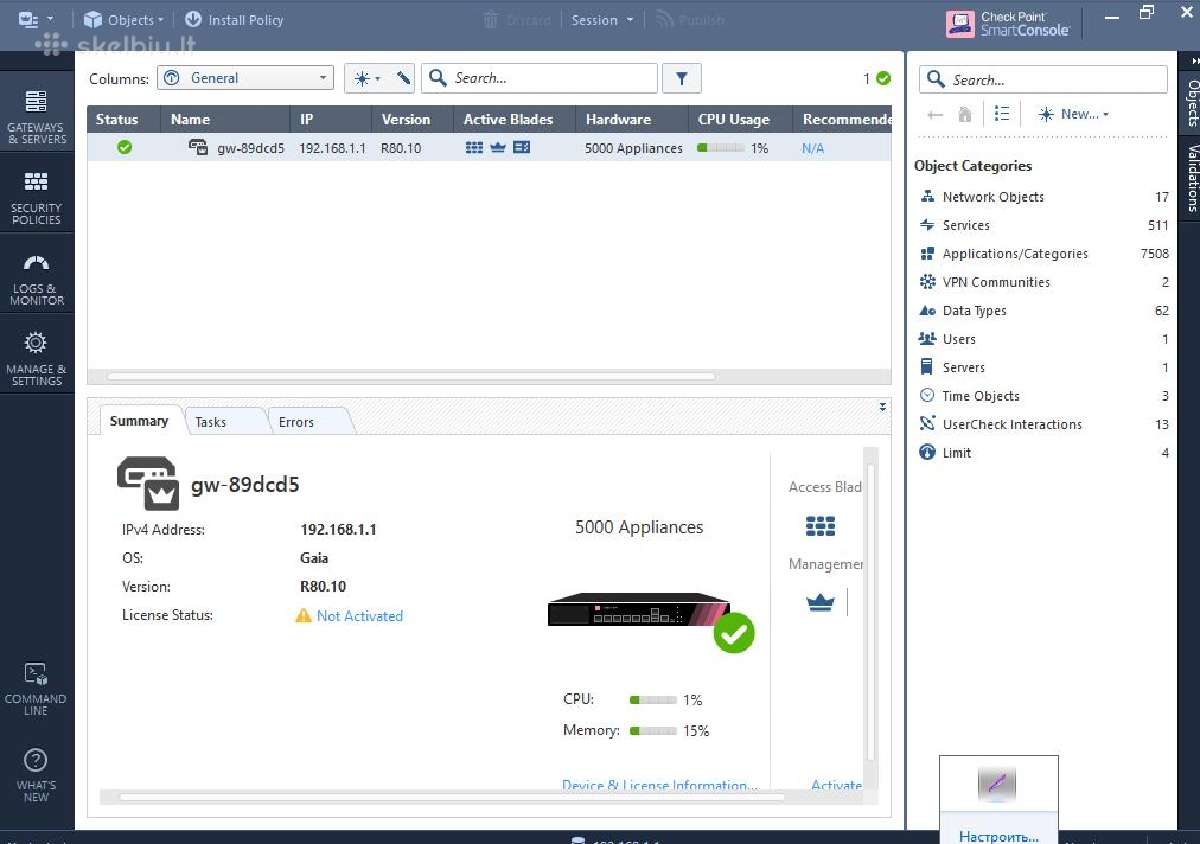Switch to the Errors tab
Image resolution: width=1200 pixels, height=844 pixels.
pyautogui.click(x=297, y=422)
